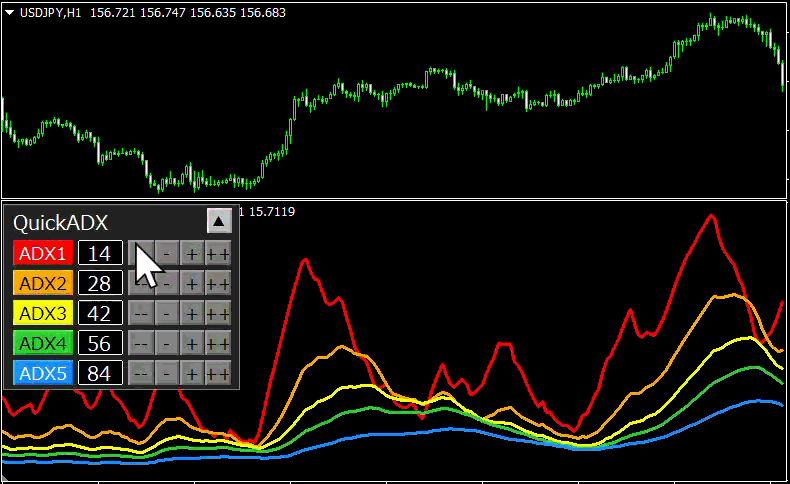Increase ADX5 period with the single plus button

tap(192, 373)
